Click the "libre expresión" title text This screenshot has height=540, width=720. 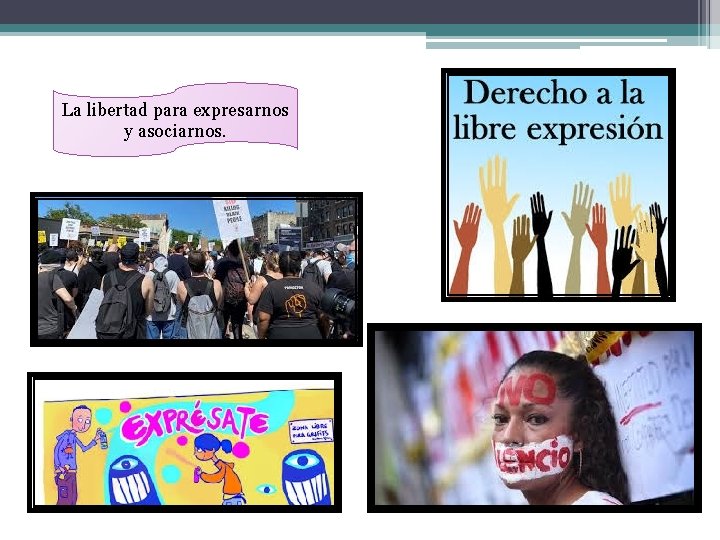(x=558, y=129)
